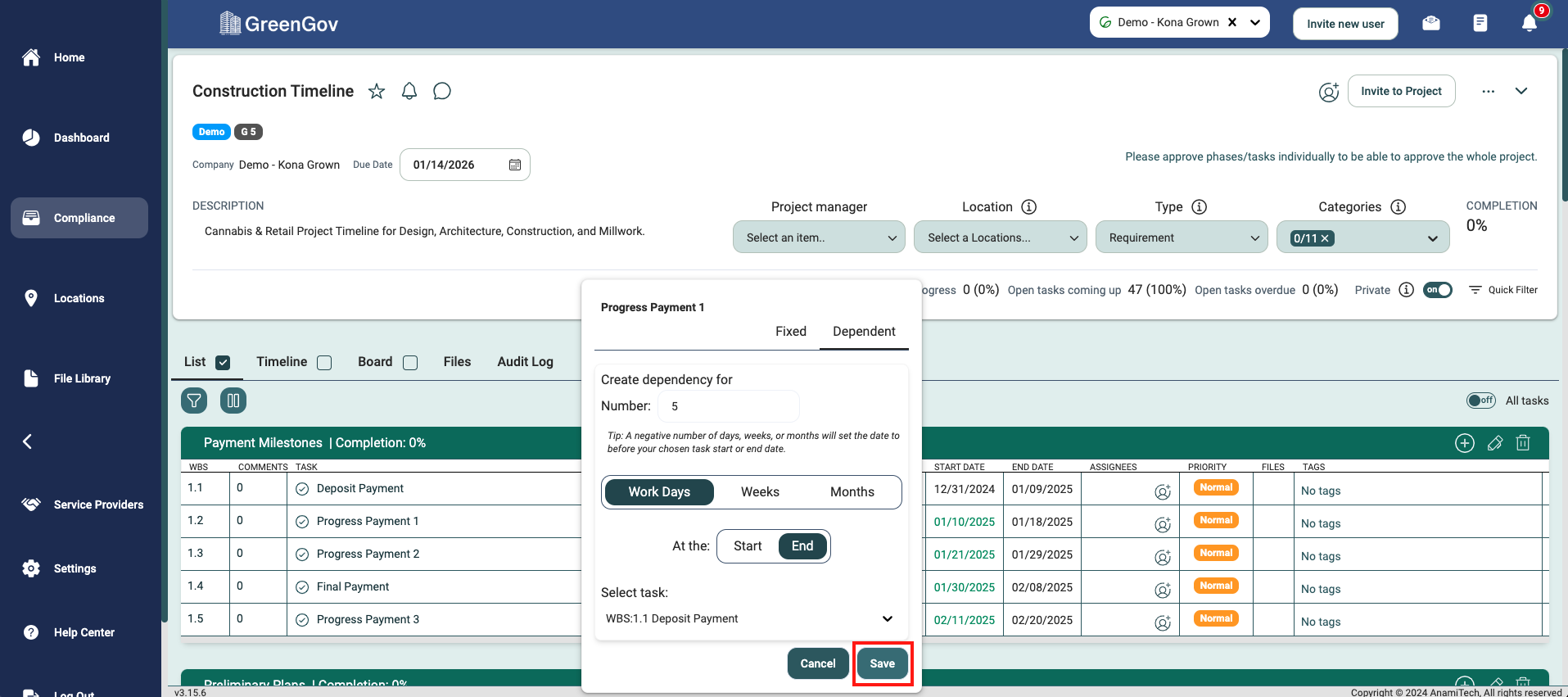The height and width of the screenshot is (697, 1568).
Task: Collapse the project header chevron
Action: 1521,91
